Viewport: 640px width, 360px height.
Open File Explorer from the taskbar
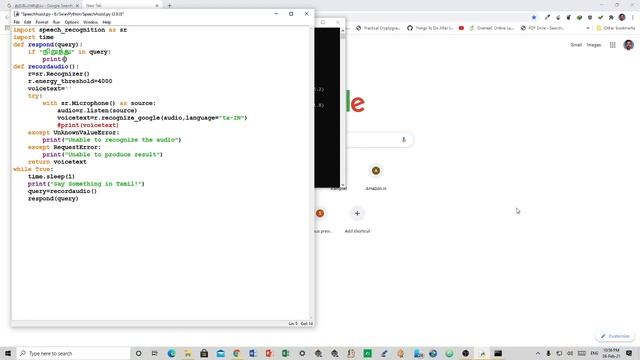(x=188, y=353)
